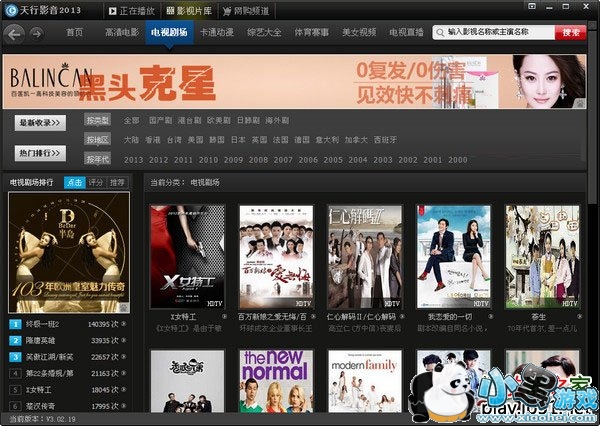600x426 pixels.
Task: Click the small window-mode icon left of minimize
Action: pos(532,6)
